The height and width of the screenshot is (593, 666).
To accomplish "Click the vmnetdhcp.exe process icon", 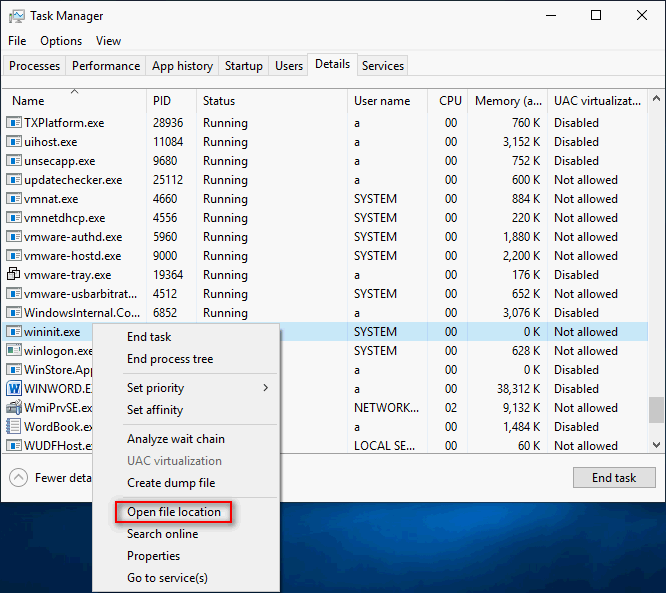I will [x=14, y=218].
